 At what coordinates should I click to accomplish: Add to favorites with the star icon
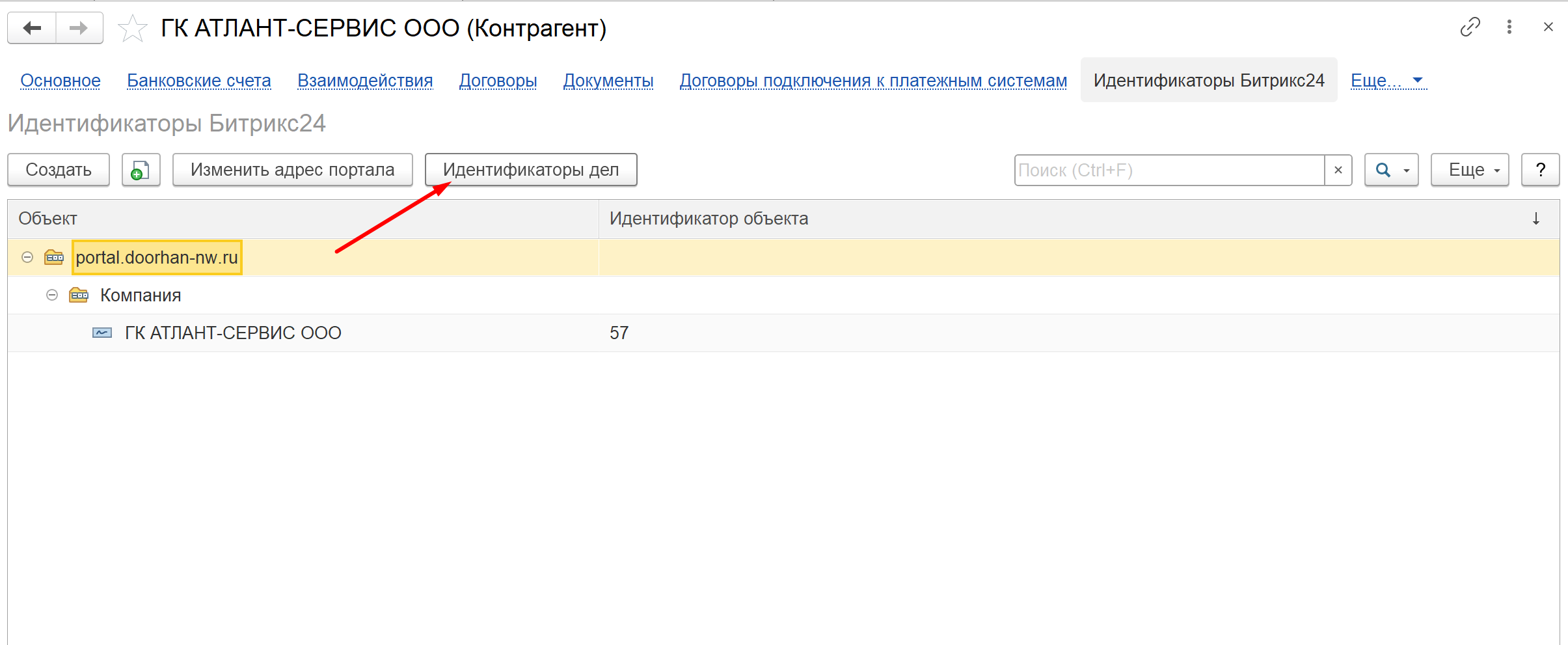(x=133, y=29)
